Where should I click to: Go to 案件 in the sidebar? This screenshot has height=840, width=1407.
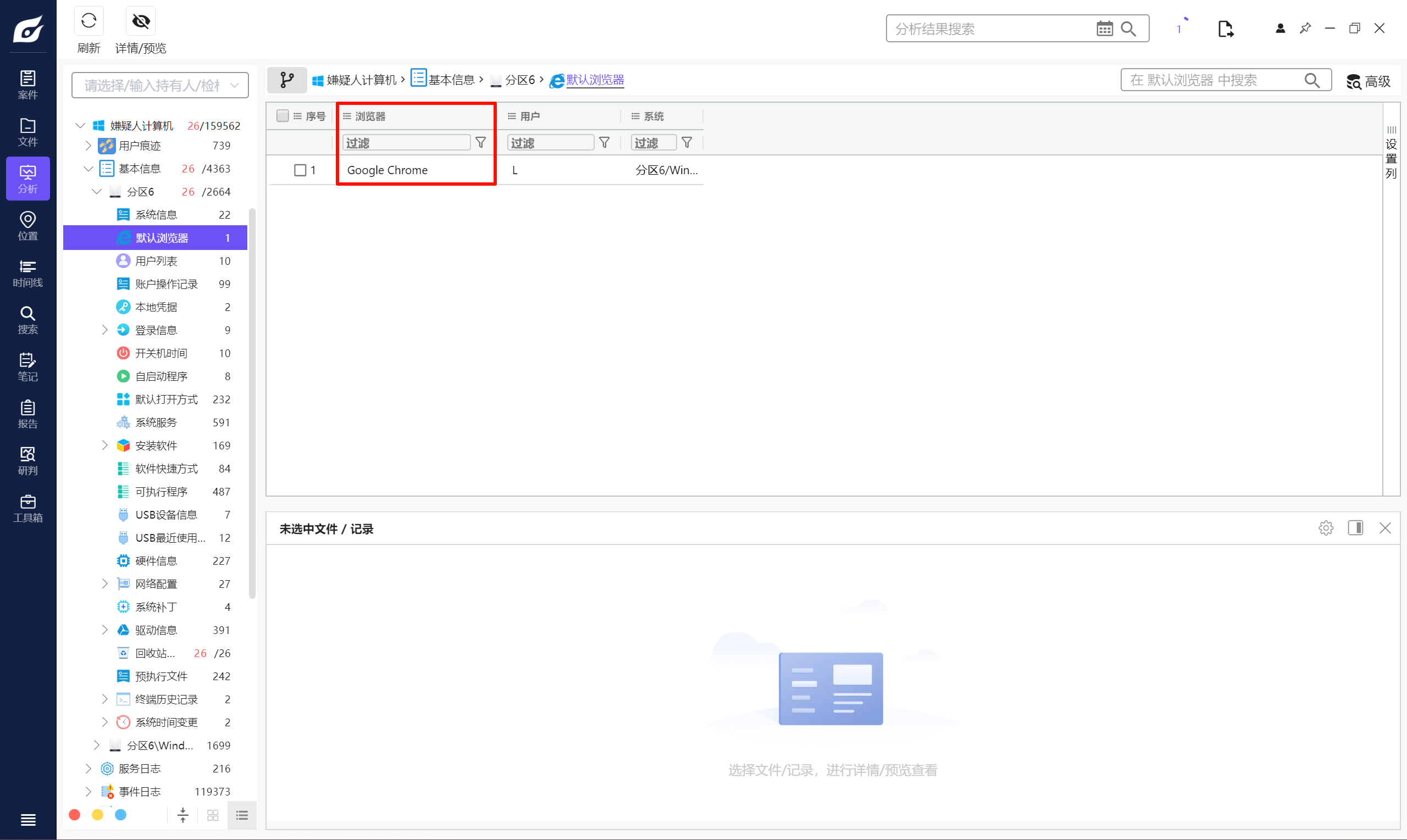pyautogui.click(x=27, y=85)
